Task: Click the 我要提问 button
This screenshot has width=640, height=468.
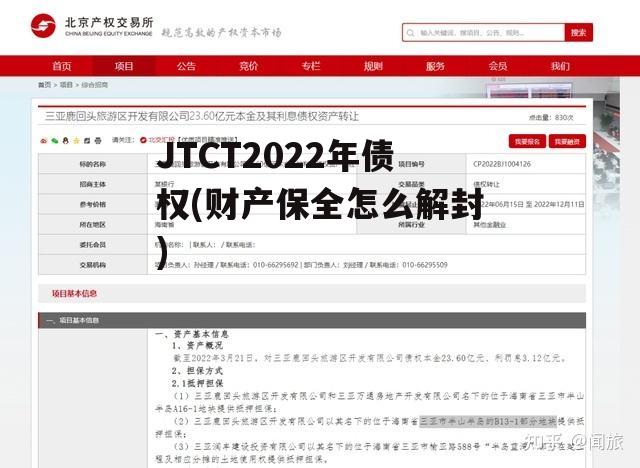Action: point(570,141)
